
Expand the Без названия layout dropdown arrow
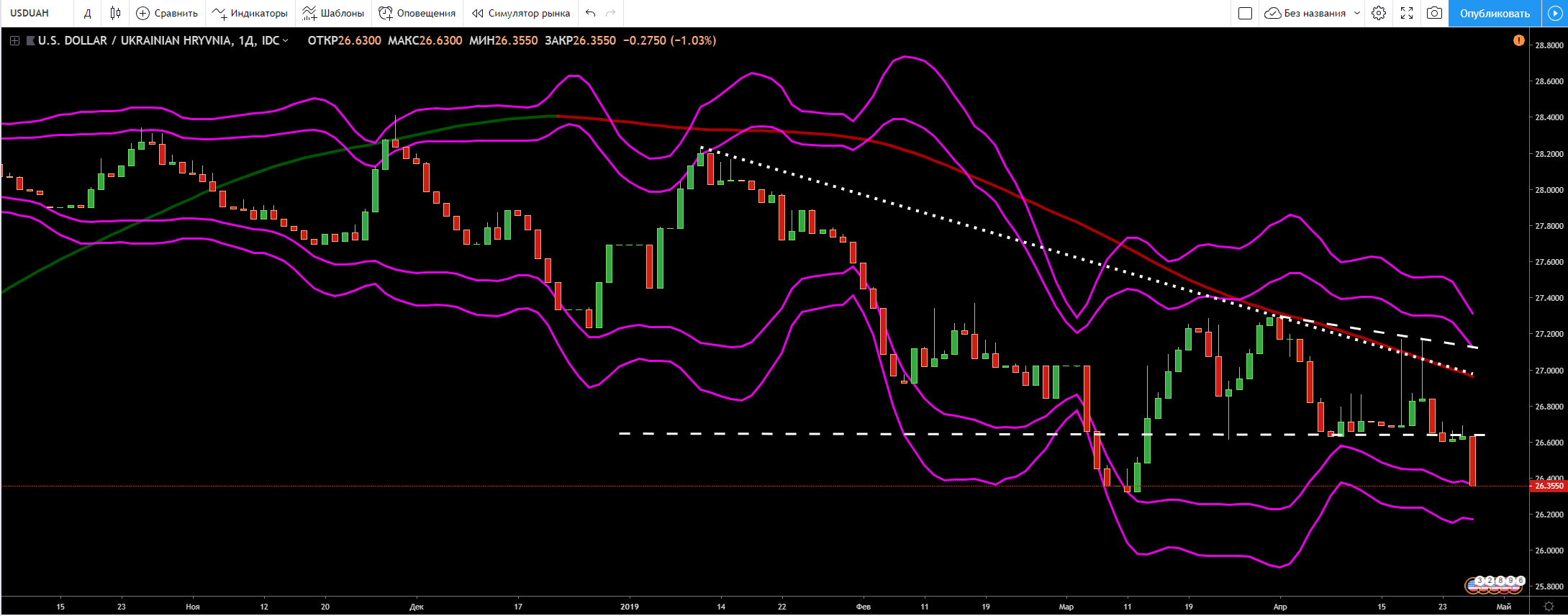1357,13
